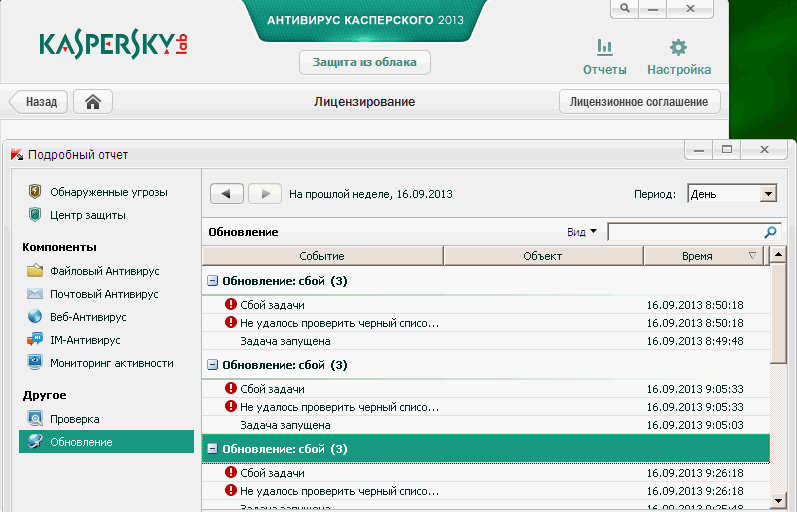Click the Назад back button
Viewport: 797px width, 512px height.
tap(39, 102)
